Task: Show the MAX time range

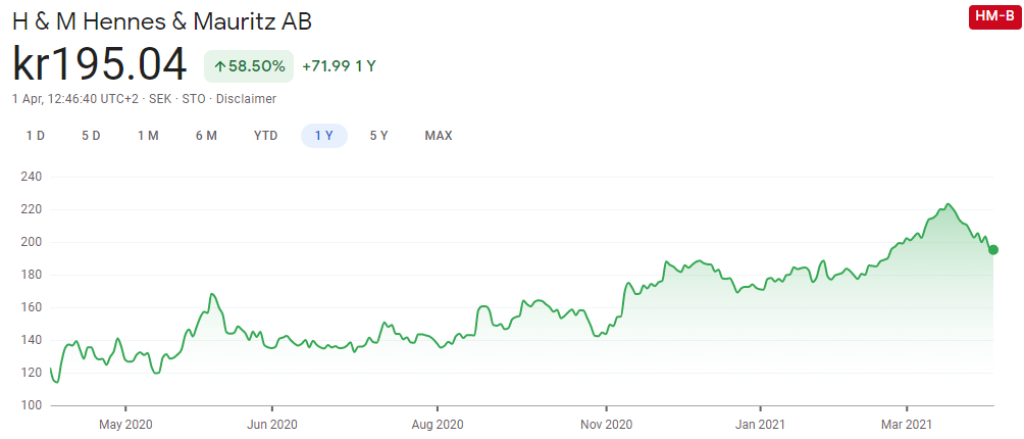Action: click(x=438, y=136)
